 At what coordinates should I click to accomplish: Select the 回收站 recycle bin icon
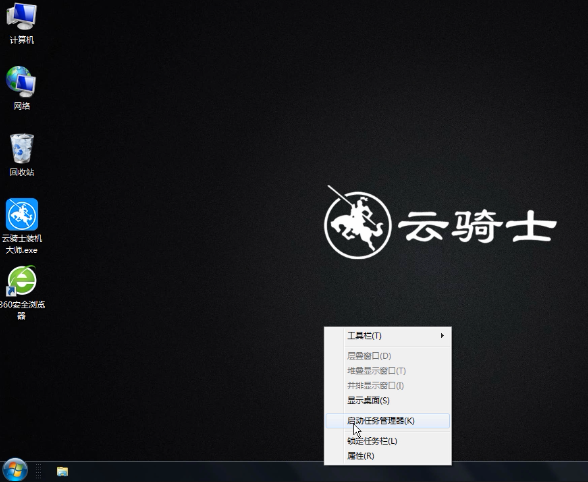21,155
